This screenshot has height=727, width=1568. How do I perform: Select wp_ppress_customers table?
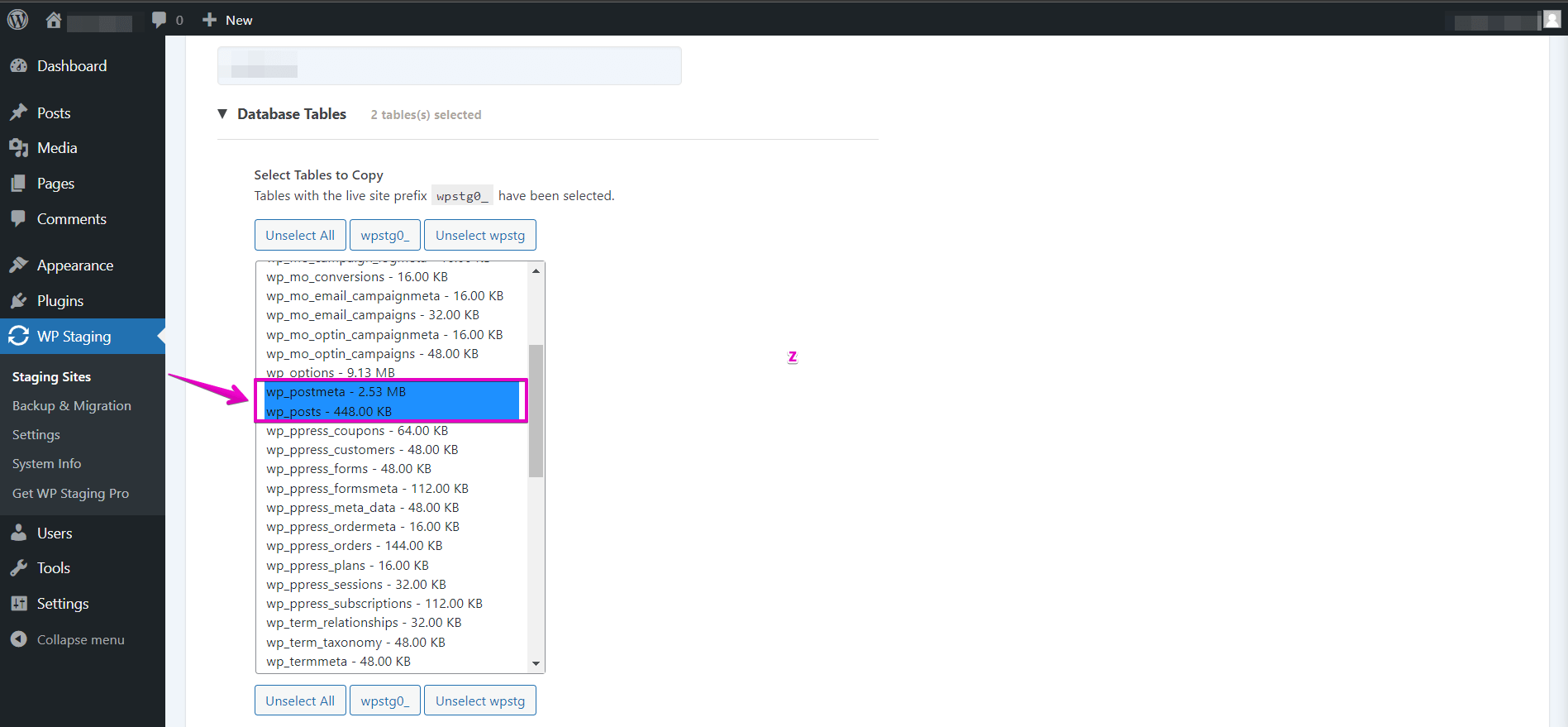pos(393,450)
